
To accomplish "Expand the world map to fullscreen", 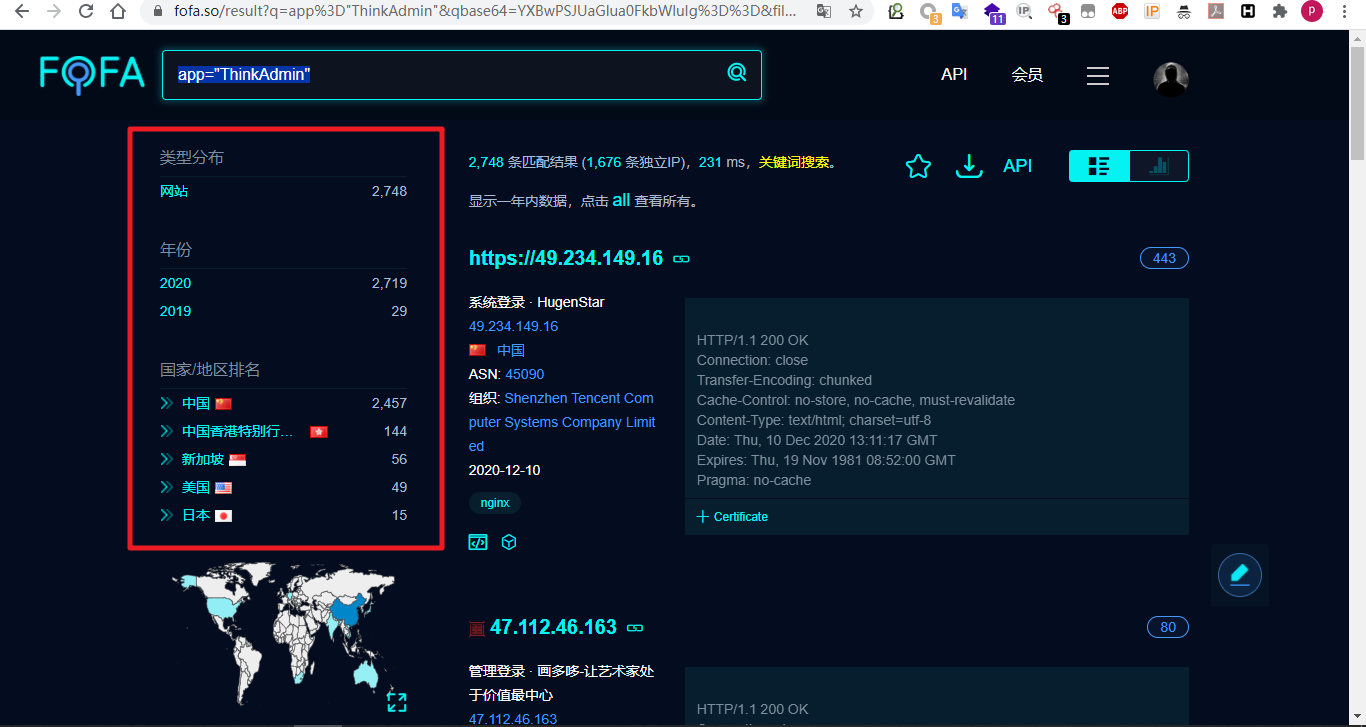I will click(x=396, y=702).
